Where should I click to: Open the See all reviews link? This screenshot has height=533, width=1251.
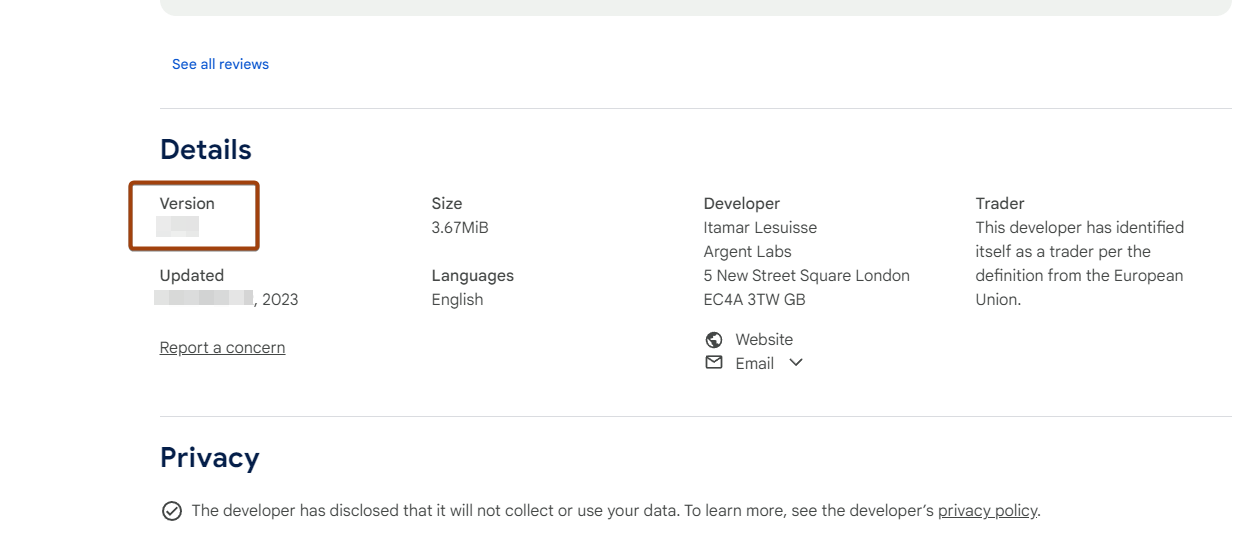coord(220,64)
